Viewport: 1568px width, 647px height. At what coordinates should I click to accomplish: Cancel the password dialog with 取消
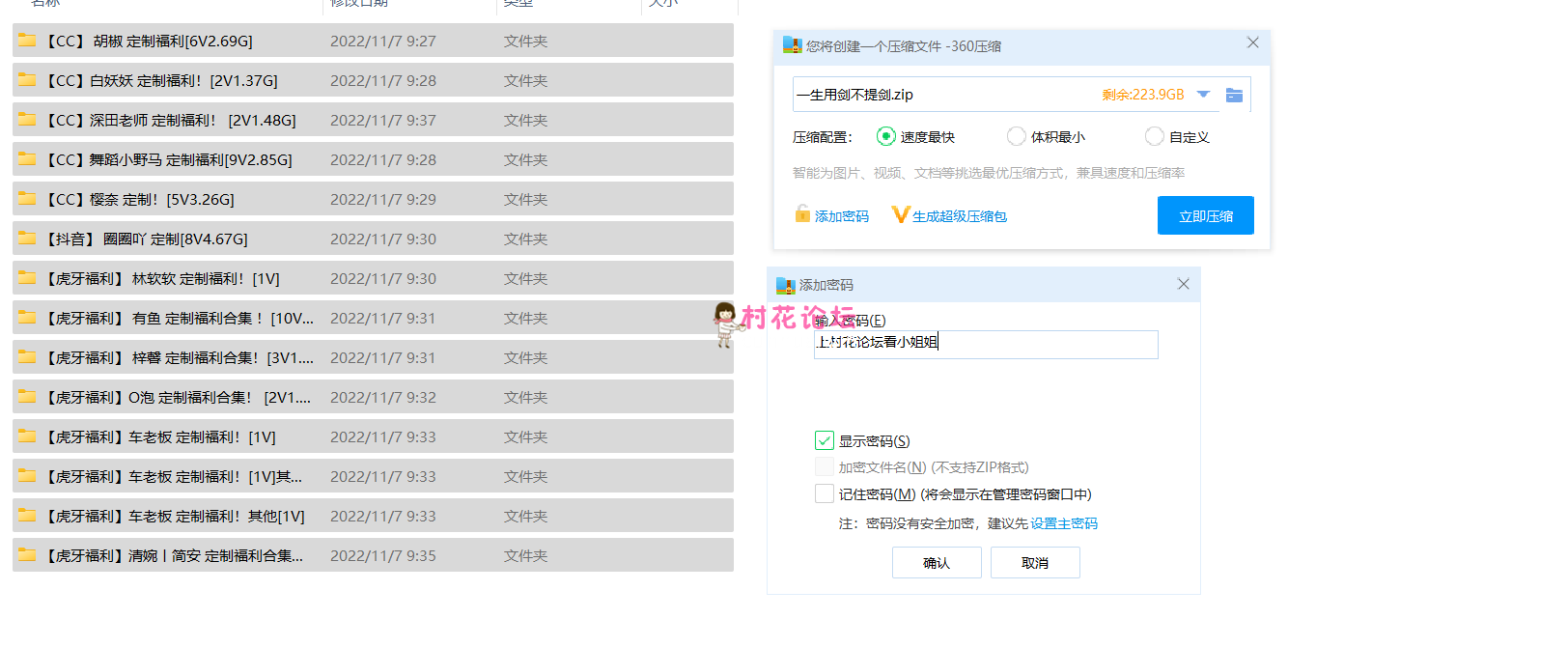1034,562
